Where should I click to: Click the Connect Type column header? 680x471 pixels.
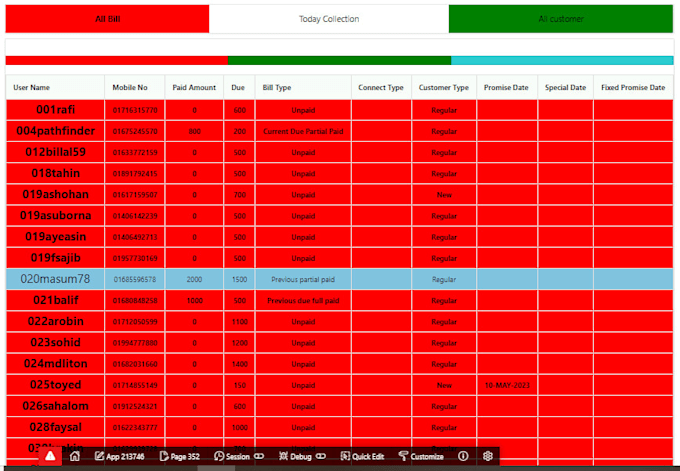[381, 87]
